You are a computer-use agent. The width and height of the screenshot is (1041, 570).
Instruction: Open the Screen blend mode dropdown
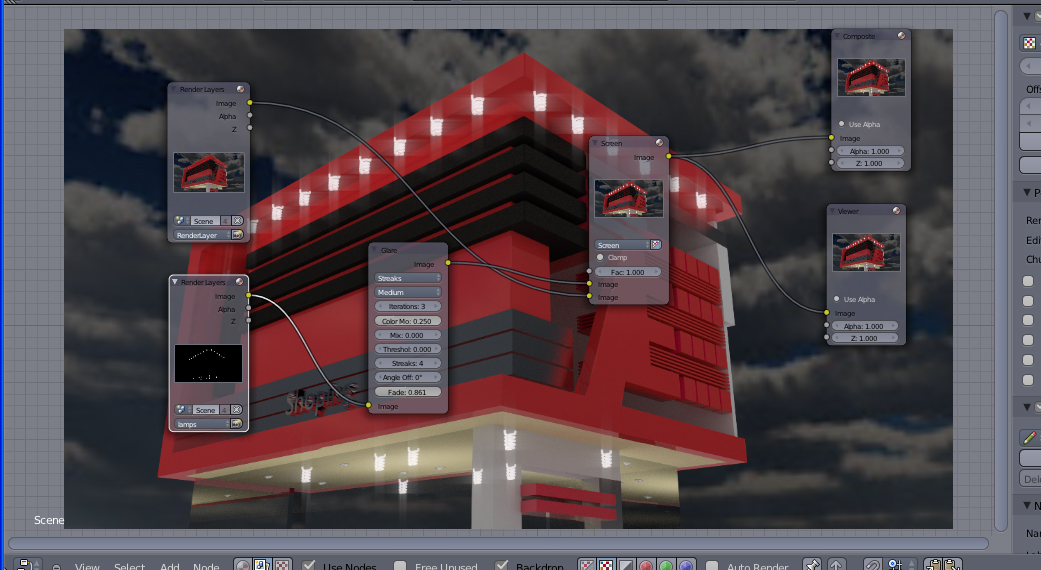[x=621, y=245]
